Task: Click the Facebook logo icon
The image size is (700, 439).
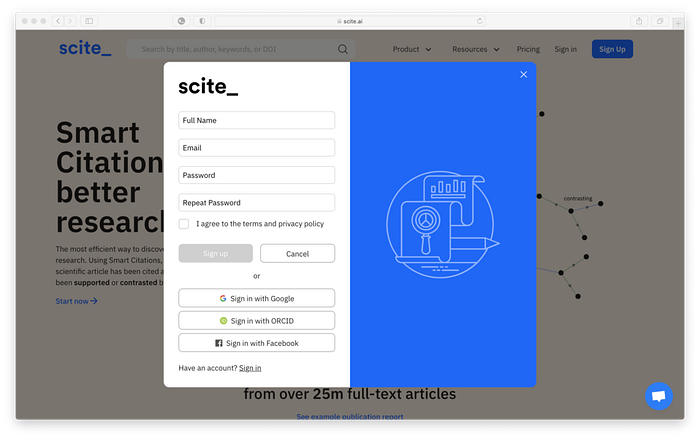Action: [x=219, y=343]
